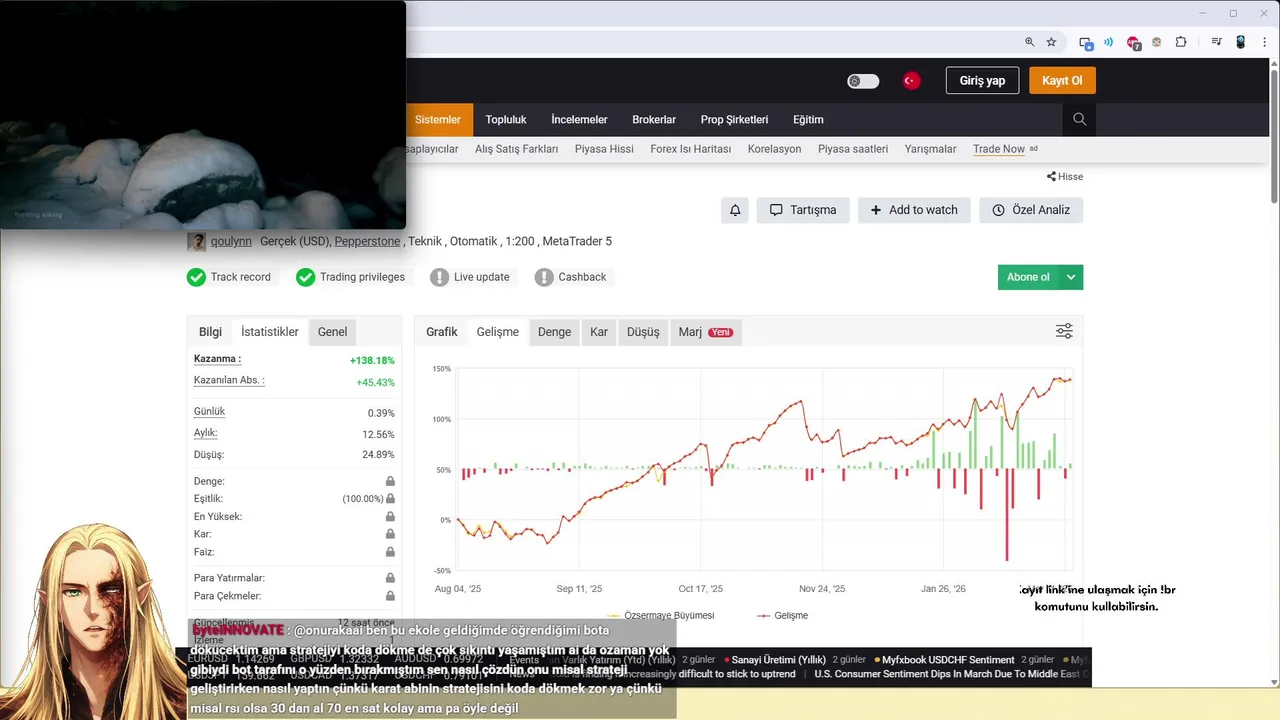Click the Trading privileges green check icon

tap(306, 277)
